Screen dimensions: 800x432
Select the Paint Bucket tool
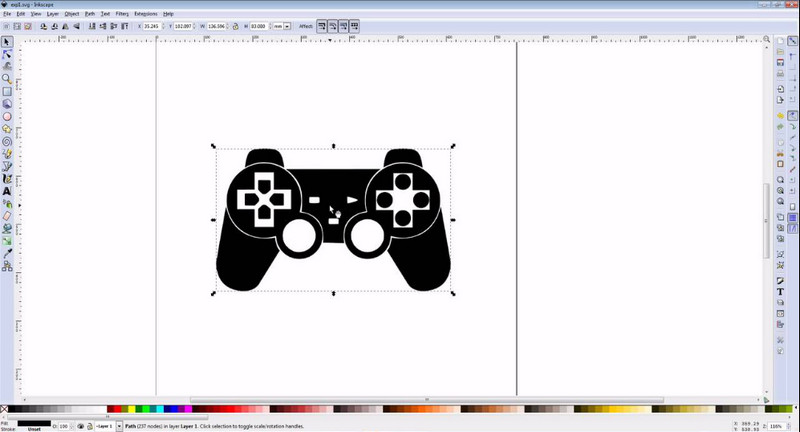click(x=7, y=228)
